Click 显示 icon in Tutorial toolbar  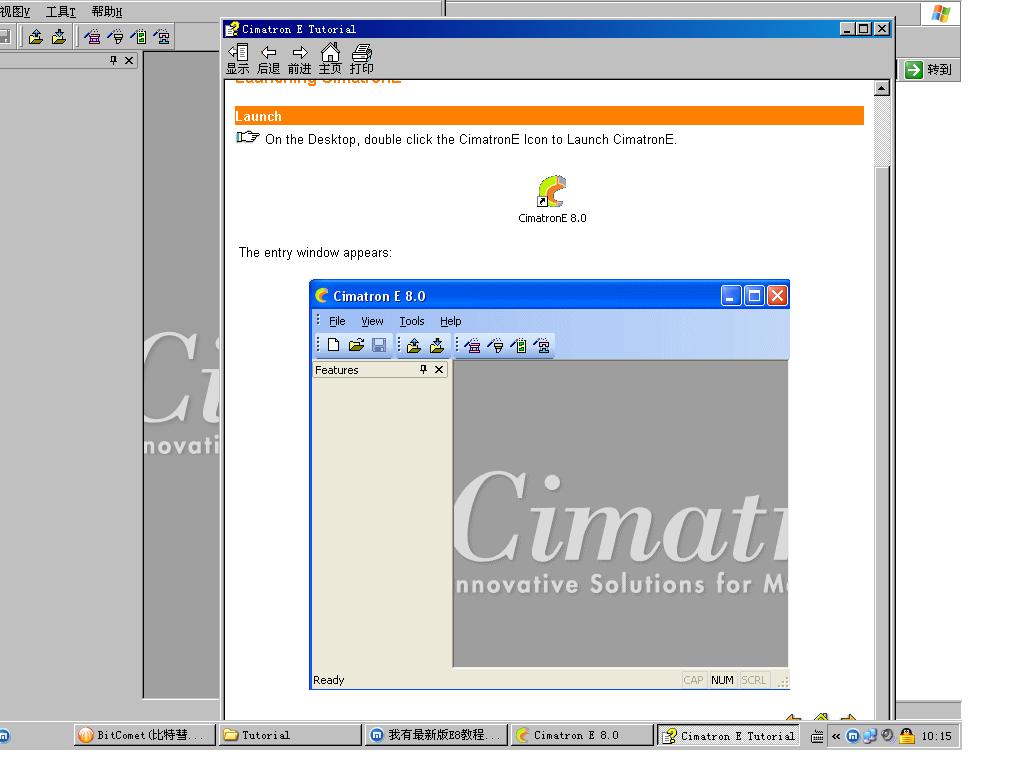(x=238, y=59)
